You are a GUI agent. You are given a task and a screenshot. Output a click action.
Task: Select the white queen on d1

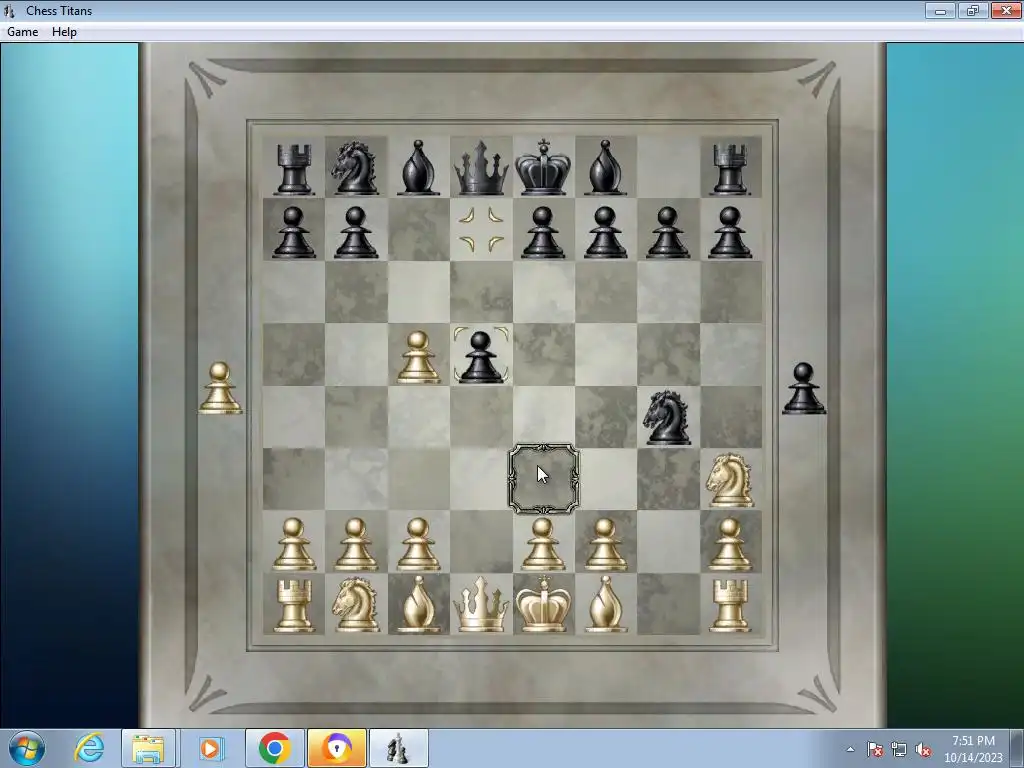[x=481, y=605]
